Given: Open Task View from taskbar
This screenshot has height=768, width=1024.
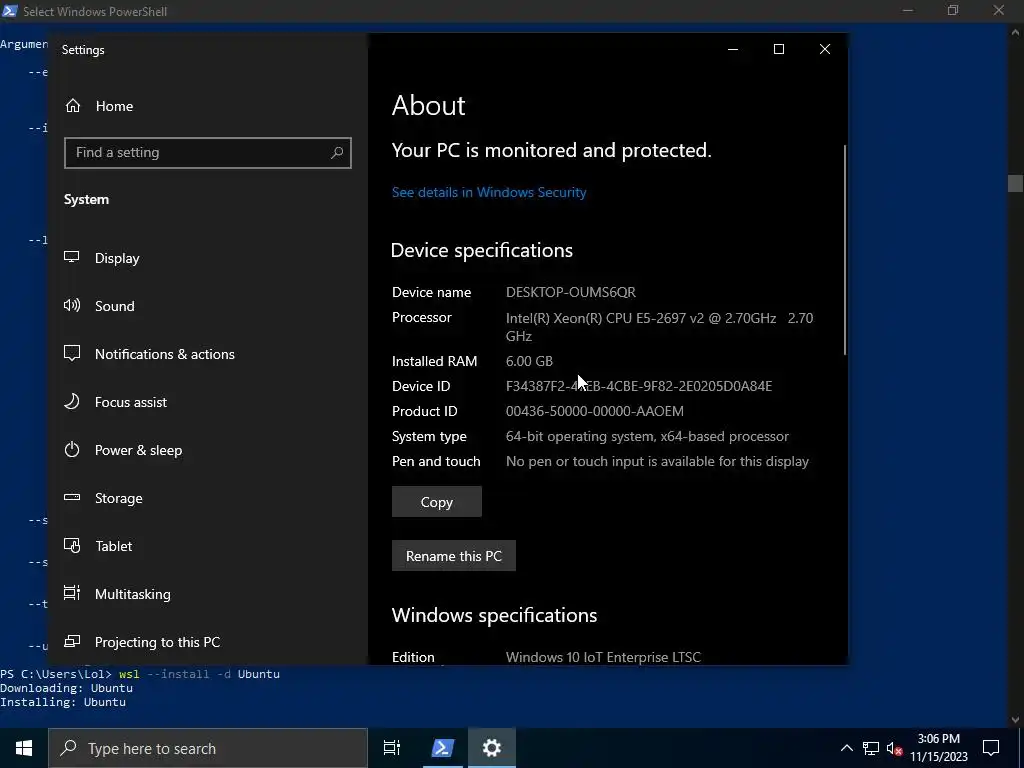Looking at the screenshot, I should click(x=392, y=748).
